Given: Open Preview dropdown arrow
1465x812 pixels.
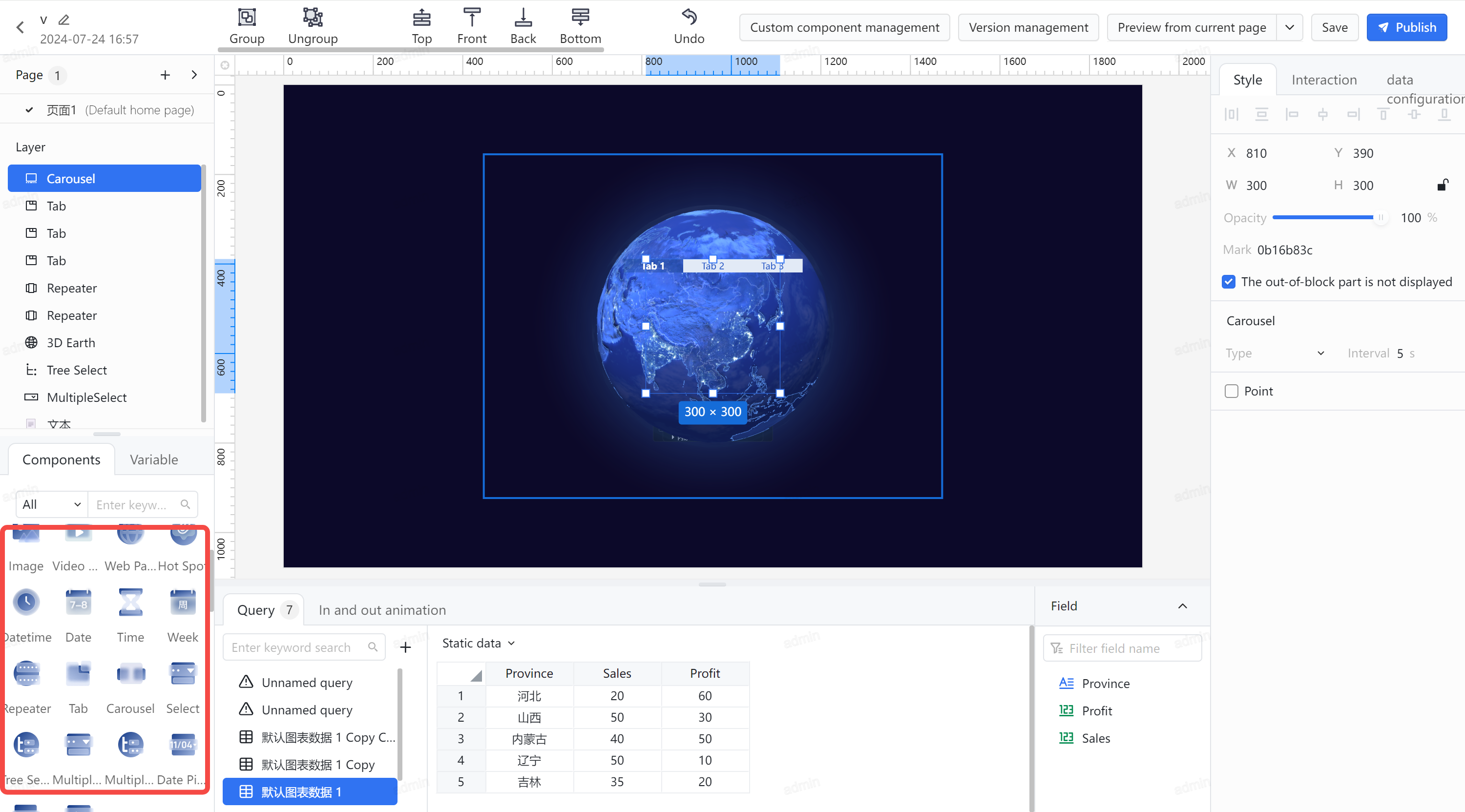Looking at the screenshot, I should [1289, 27].
